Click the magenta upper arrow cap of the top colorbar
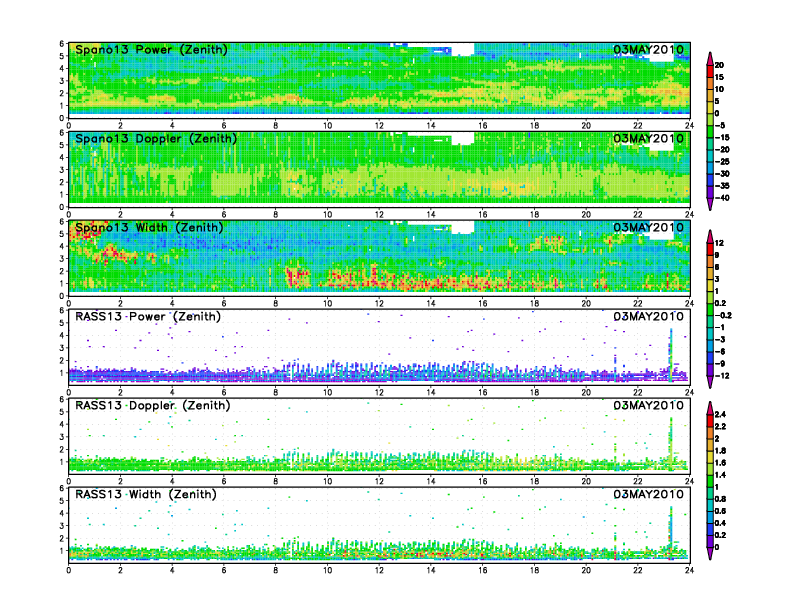This screenshot has width=792, height=612. point(710,58)
